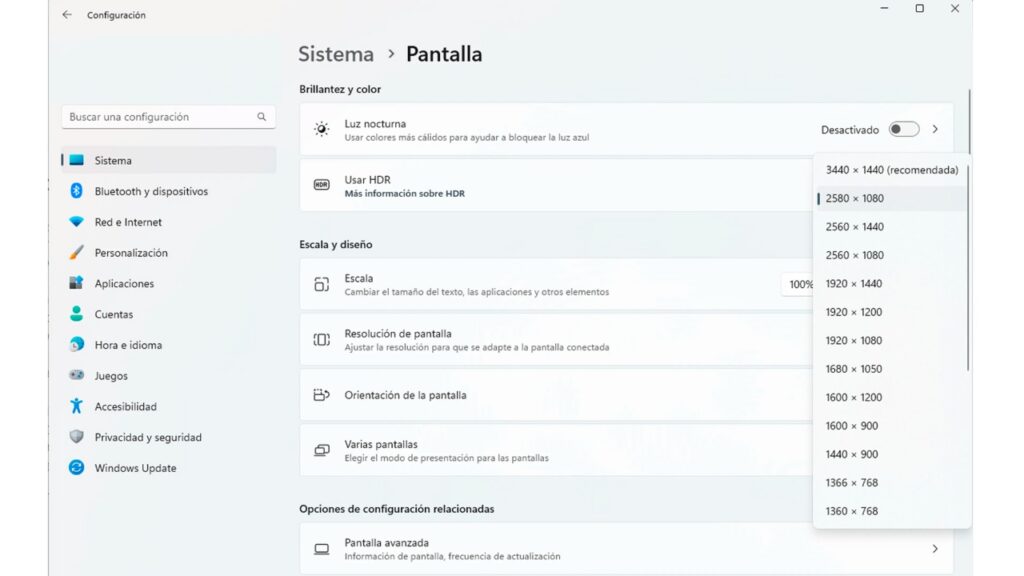Go to Personalización settings

(x=130, y=253)
